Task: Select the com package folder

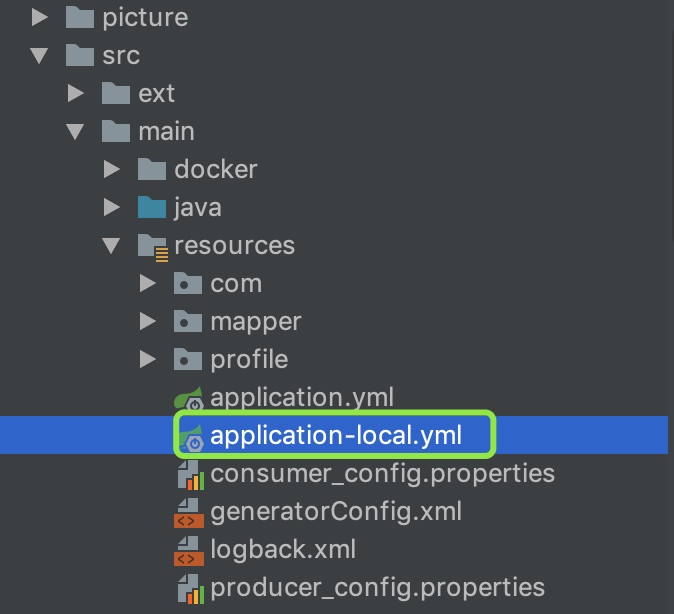Action: [x=236, y=284]
